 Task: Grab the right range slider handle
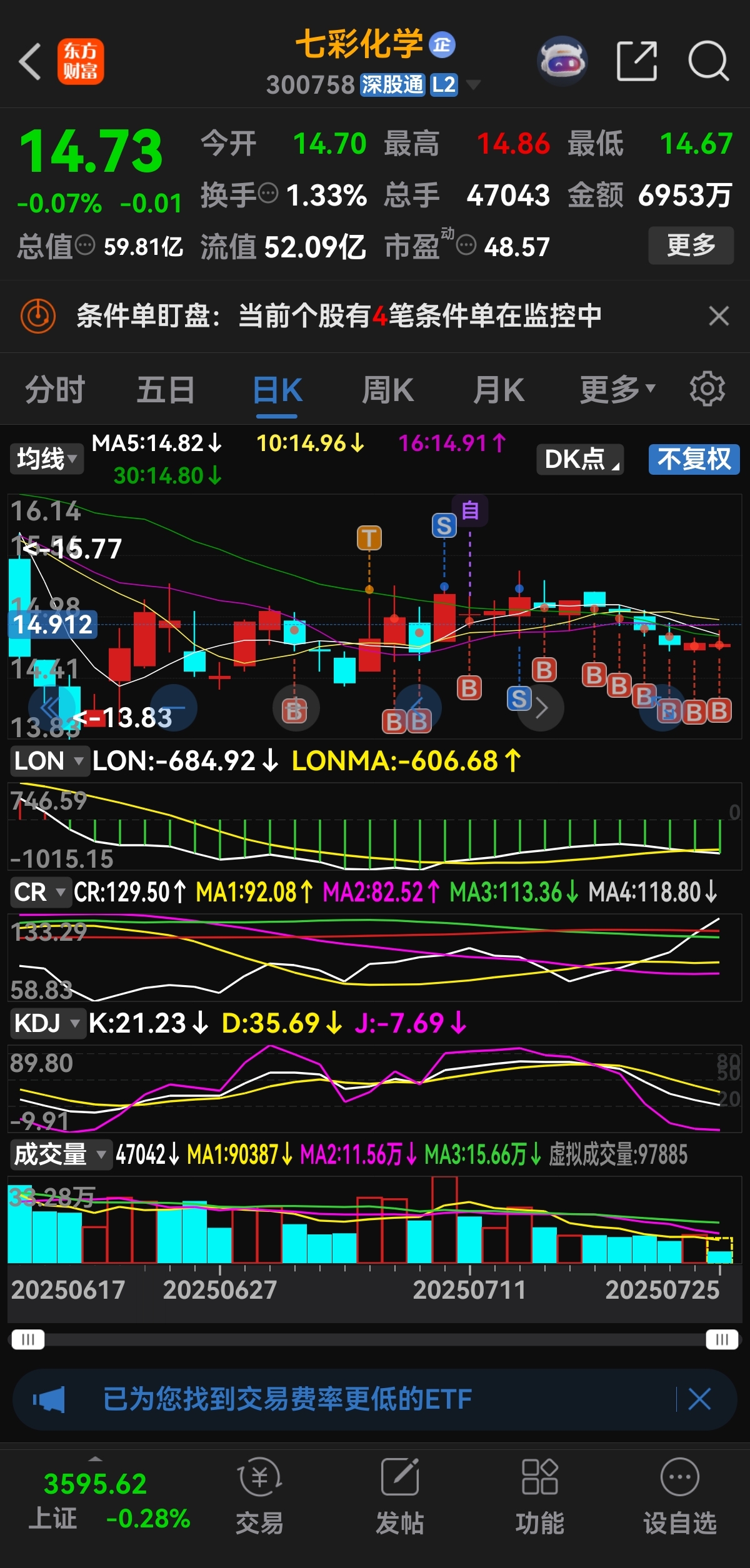(722, 1339)
